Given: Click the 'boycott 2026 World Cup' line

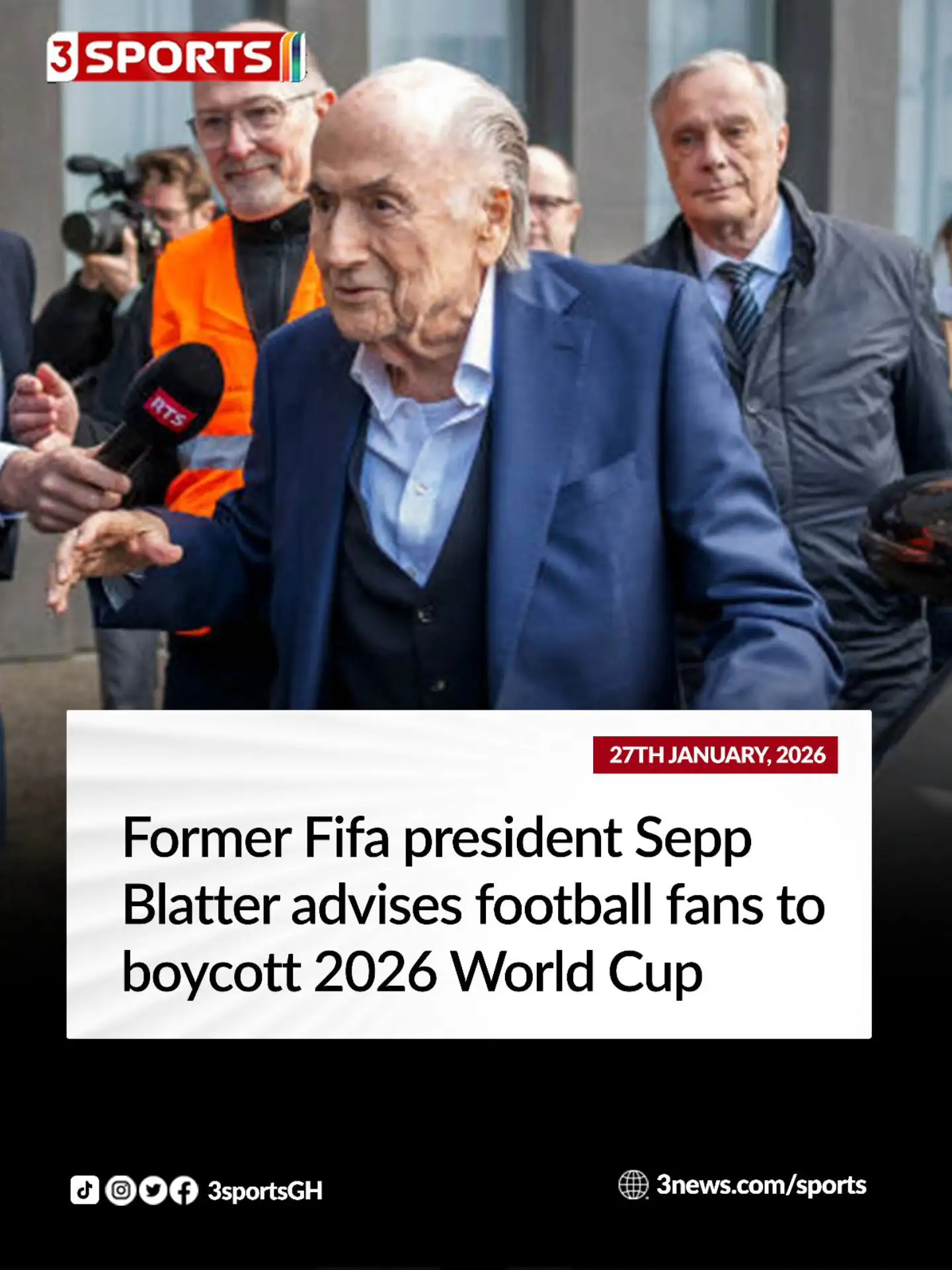Looking at the screenshot, I should [x=413, y=972].
